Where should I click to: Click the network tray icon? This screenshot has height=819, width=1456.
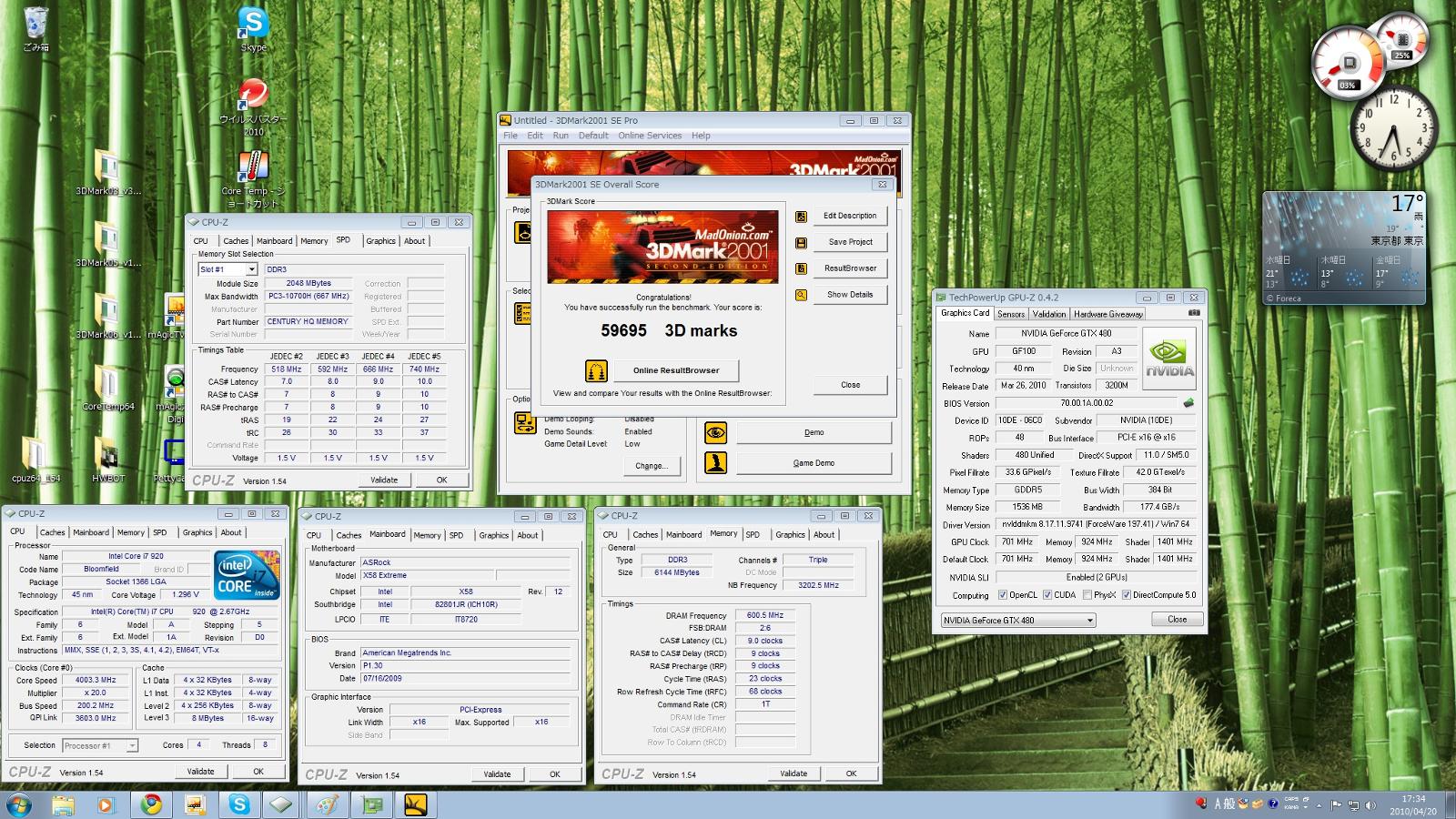click(1353, 805)
